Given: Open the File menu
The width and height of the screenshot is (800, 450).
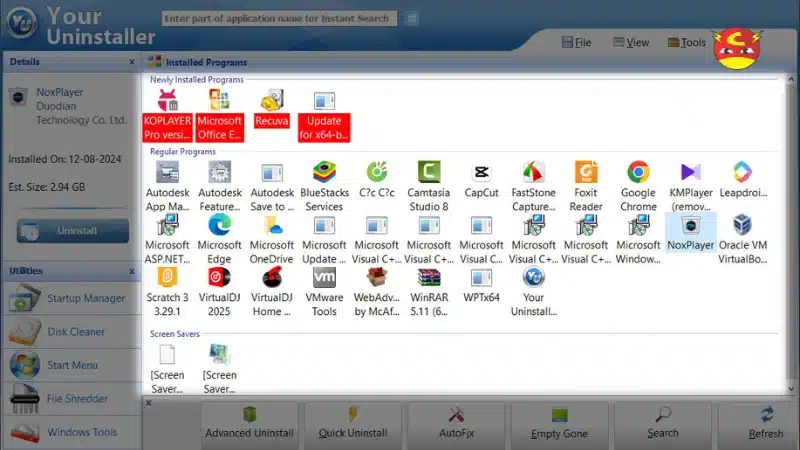Looking at the screenshot, I should 577,42.
